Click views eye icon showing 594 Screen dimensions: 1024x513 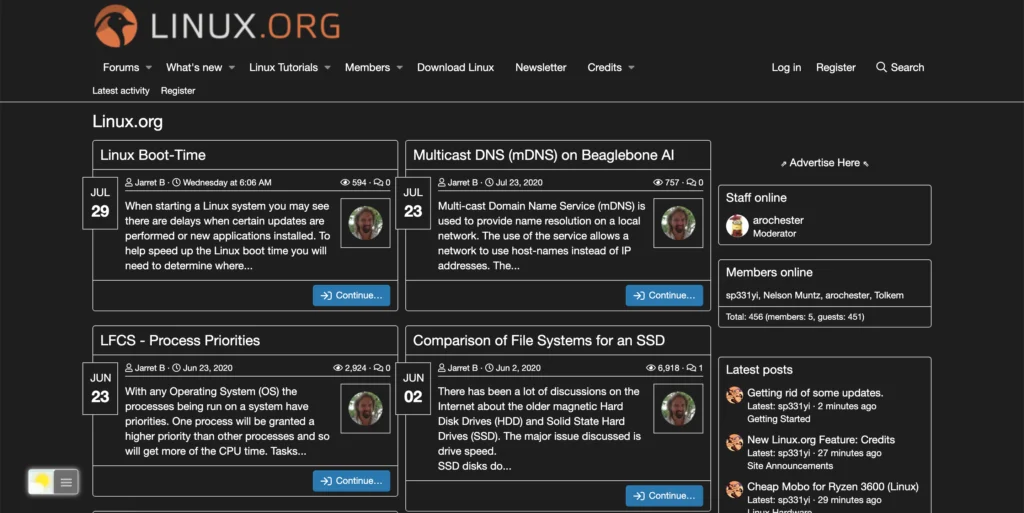(345, 183)
